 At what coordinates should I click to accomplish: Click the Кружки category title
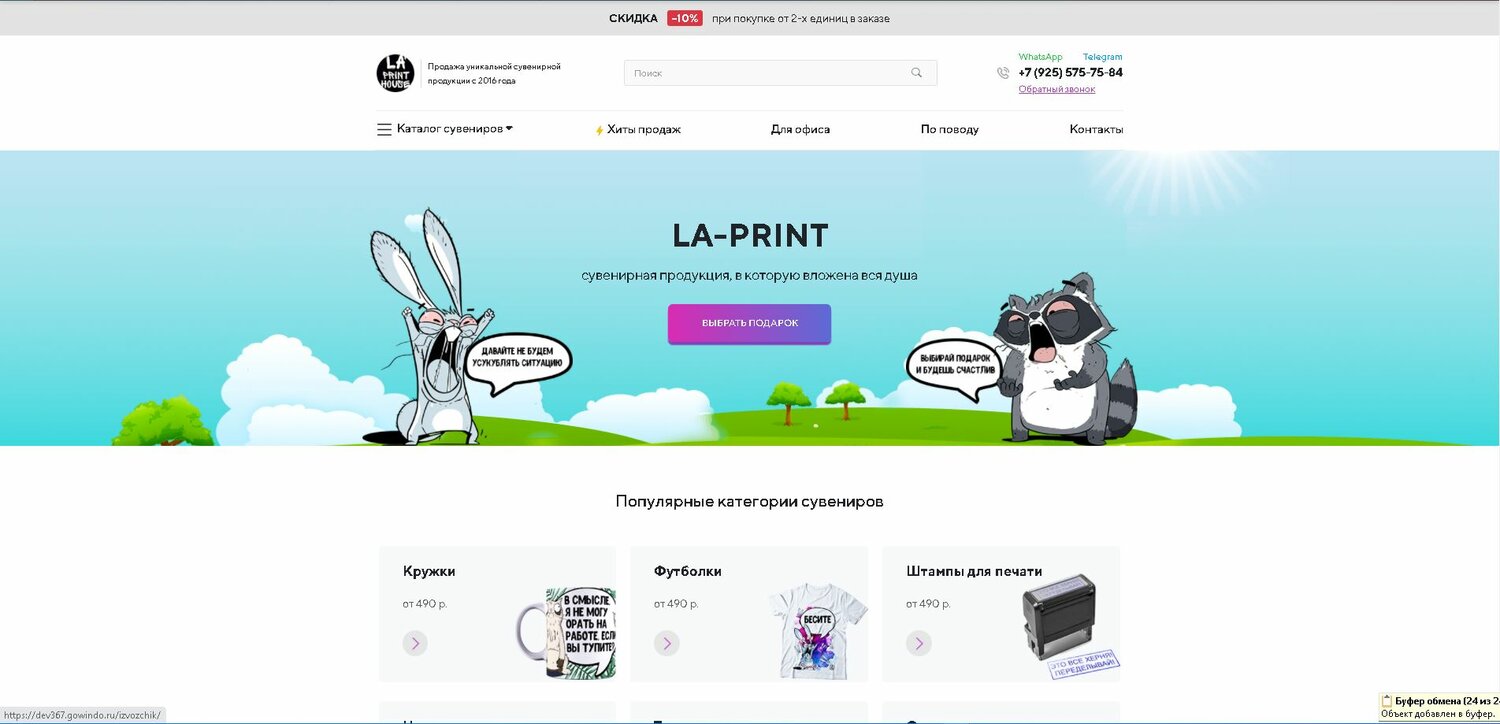pos(429,571)
